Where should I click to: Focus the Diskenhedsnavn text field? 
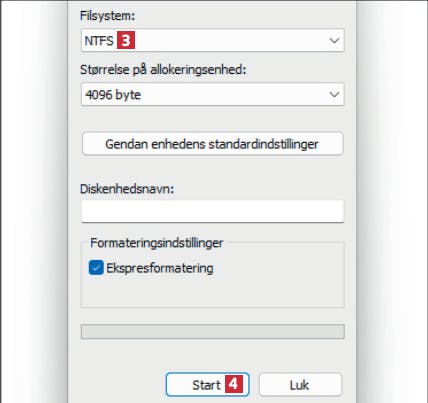[213, 211]
